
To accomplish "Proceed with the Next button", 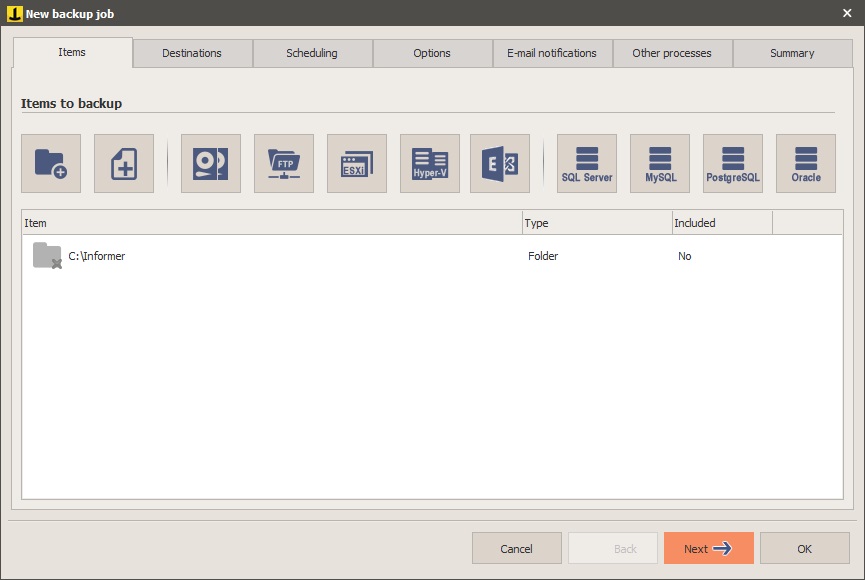I will tap(708, 548).
